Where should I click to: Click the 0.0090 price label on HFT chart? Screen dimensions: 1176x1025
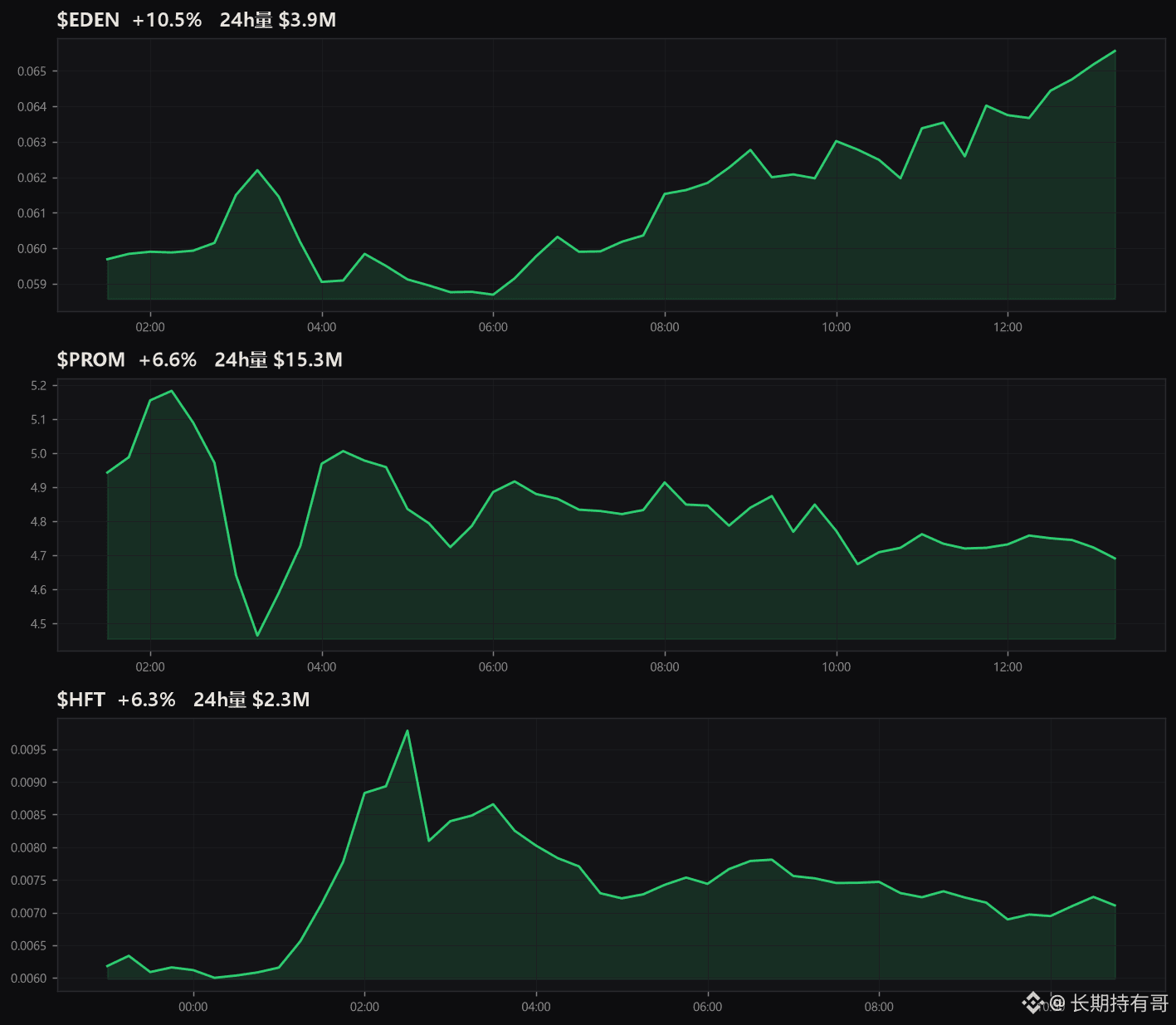point(29,783)
